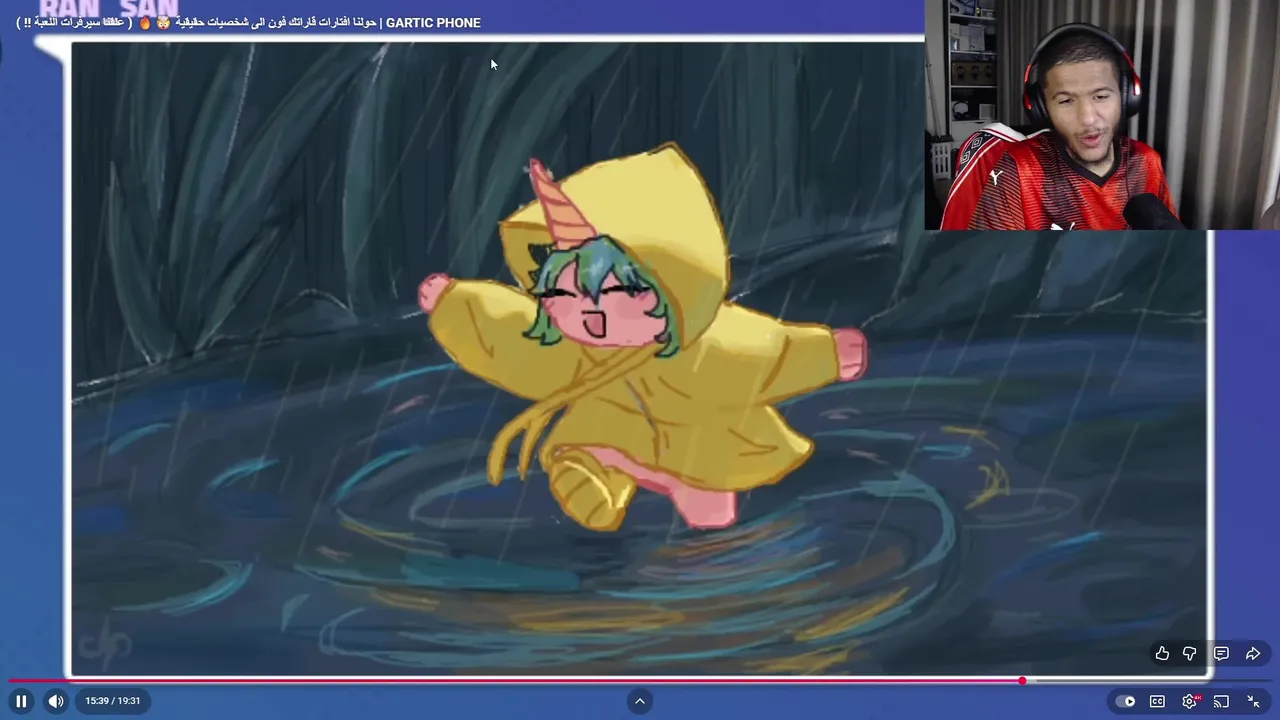Click the GARTIC PHONE video title
The height and width of the screenshot is (720, 1280).
click(248, 22)
